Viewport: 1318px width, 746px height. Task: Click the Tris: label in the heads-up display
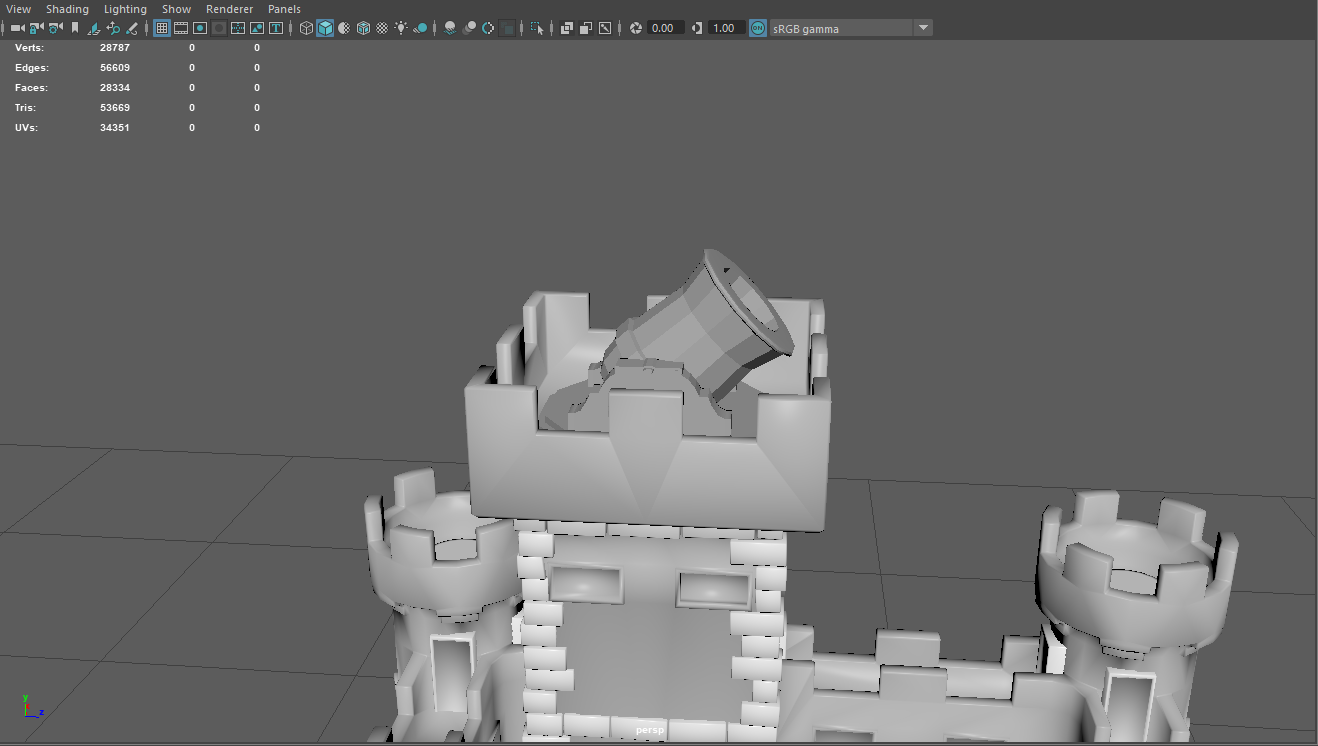tap(27, 108)
